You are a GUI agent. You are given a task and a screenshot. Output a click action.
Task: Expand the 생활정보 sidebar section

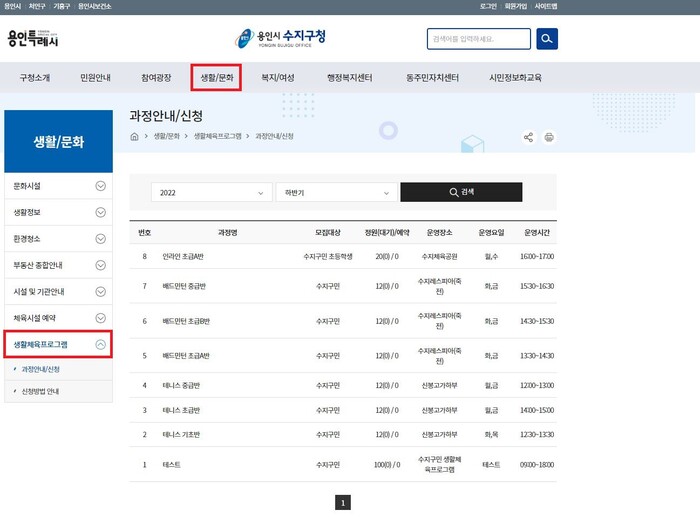point(100,212)
